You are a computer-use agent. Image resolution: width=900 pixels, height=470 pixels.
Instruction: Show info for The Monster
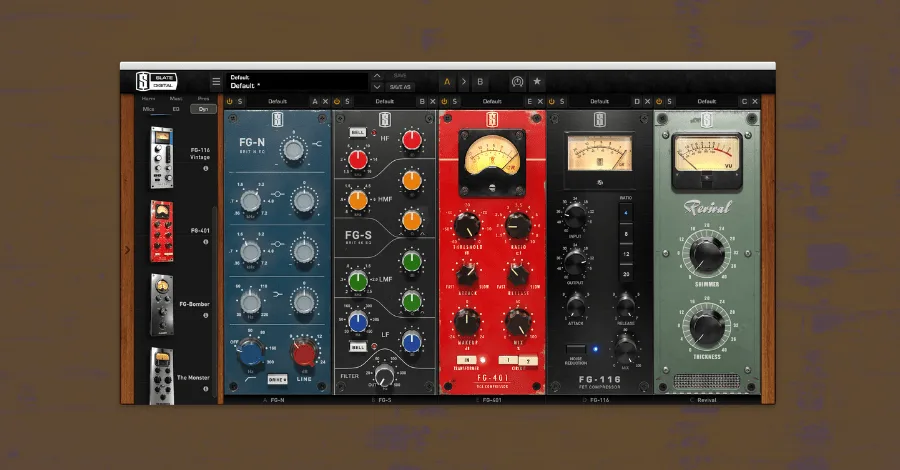coord(205,389)
